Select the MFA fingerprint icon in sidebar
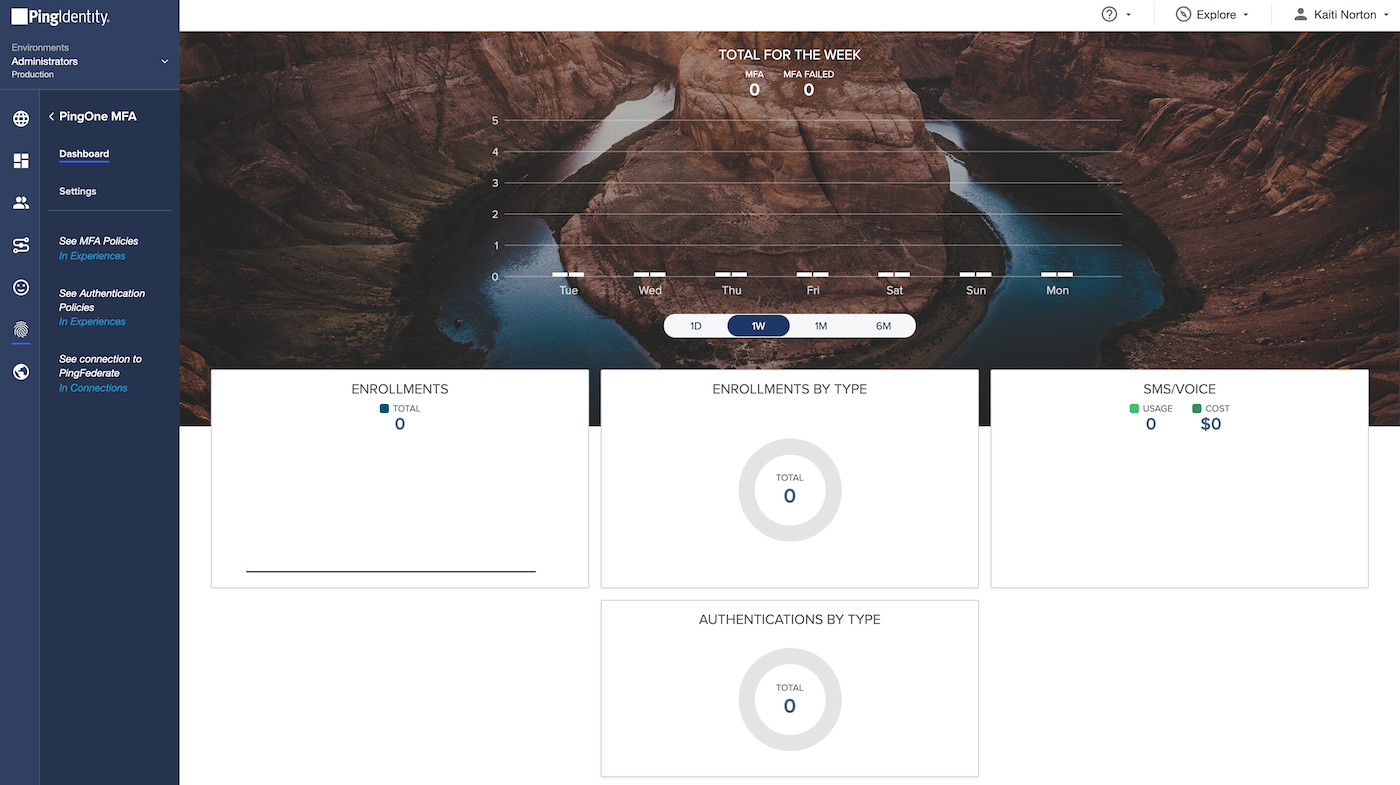 [x=20, y=330]
